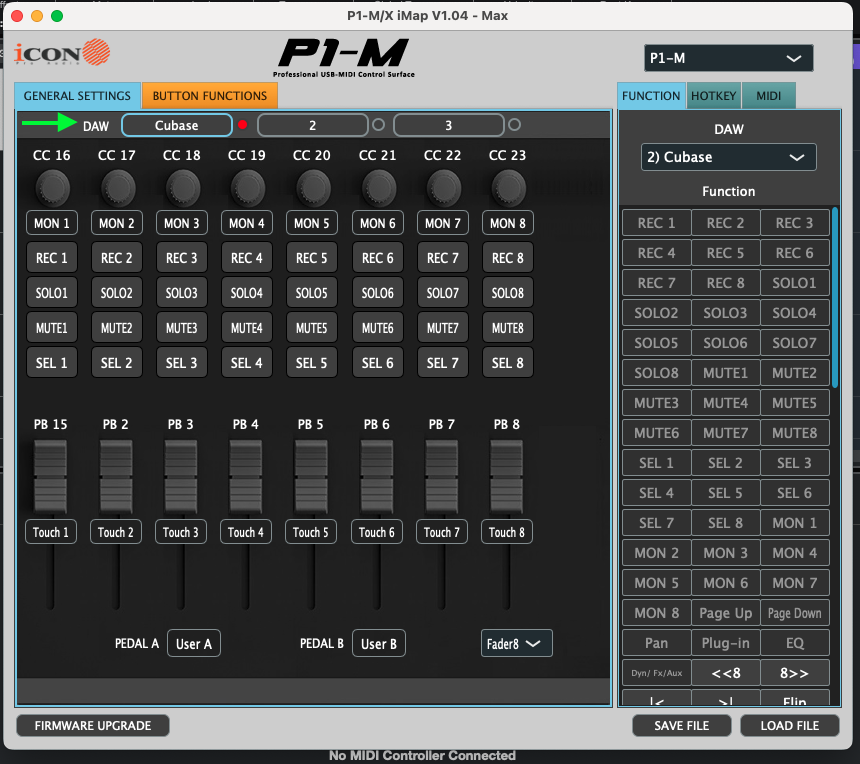
Task: Click the PB 15 fader cap
Action: (x=50, y=476)
